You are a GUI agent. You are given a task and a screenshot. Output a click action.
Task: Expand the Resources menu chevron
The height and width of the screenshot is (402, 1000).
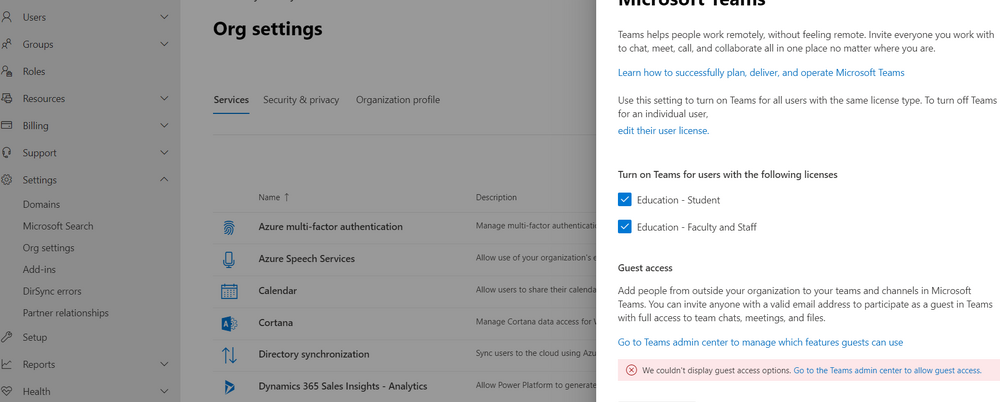point(164,98)
